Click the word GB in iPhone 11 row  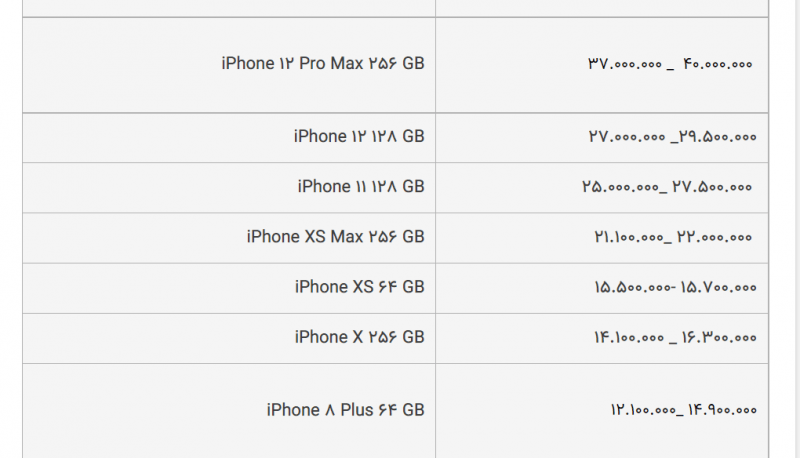point(413,187)
